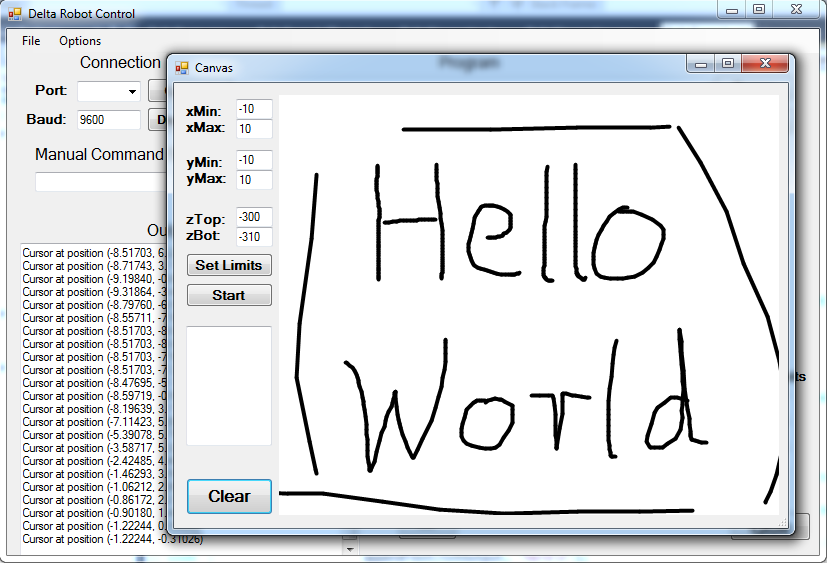Click the zBot field showing -310
The width and height of the screenshot is (827, 563).
254,236
